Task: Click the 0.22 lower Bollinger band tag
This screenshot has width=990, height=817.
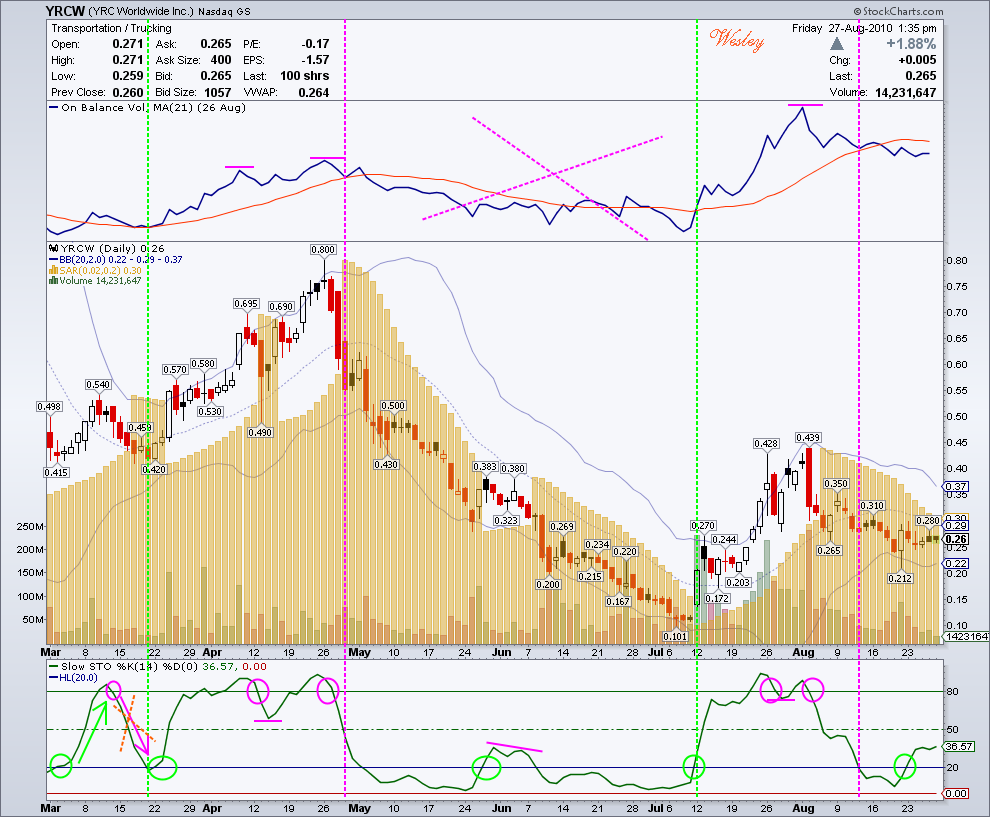Action: [x=956, y=563]
